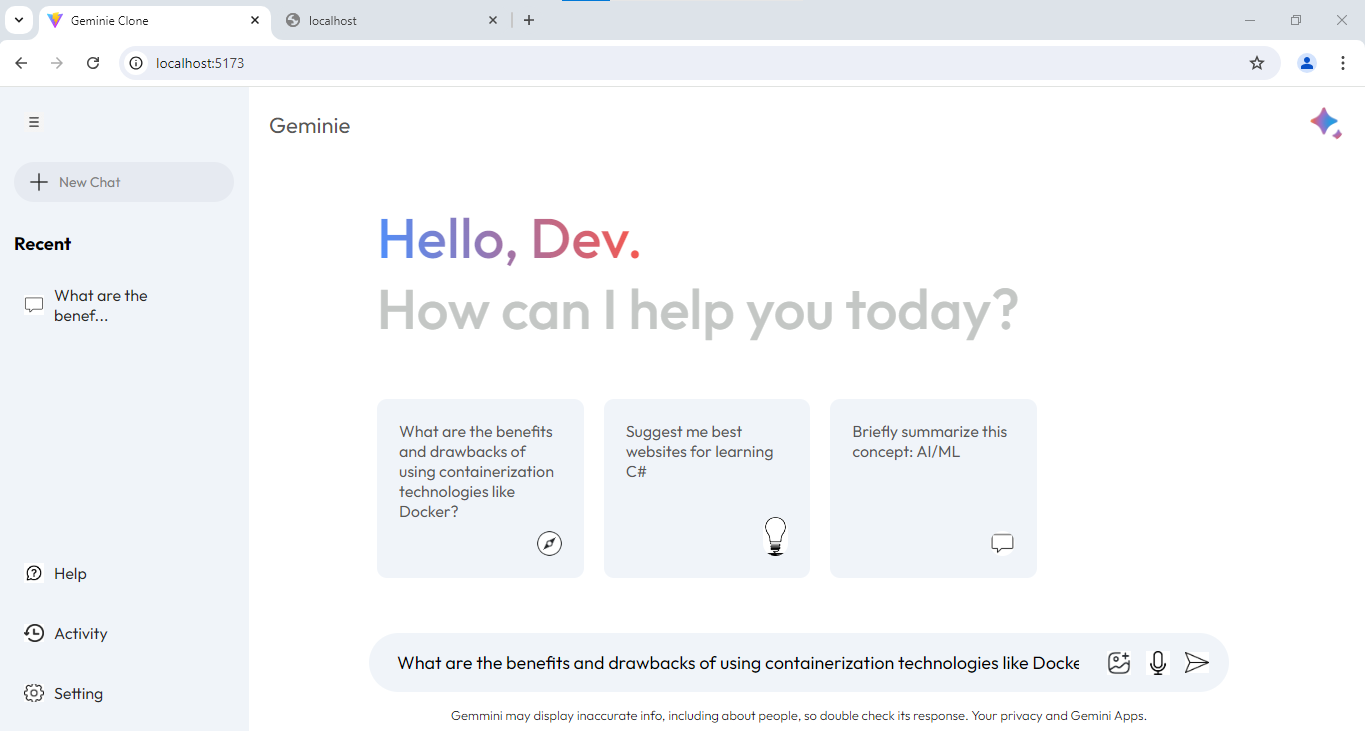The height and width of the screenshot is (731, 1365).
Task: Open the recent chat 'What are the benef...'
Action: [100, 305]
